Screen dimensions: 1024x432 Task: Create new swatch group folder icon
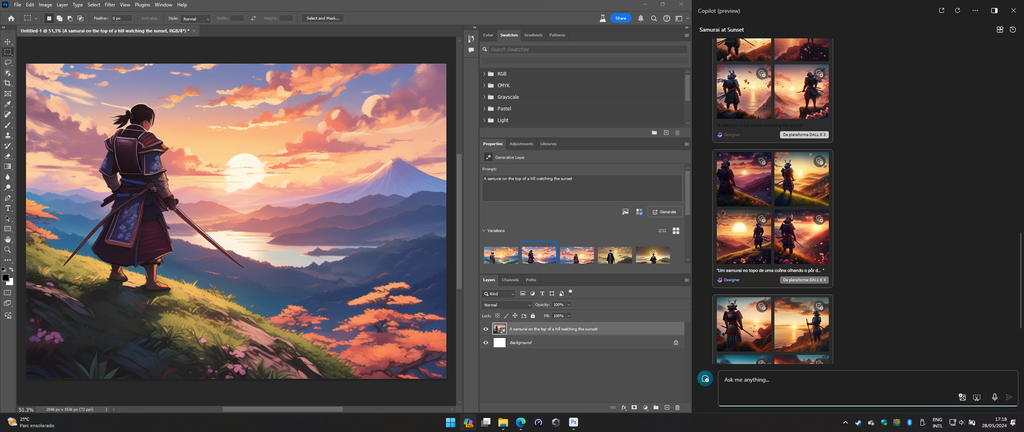pyautogui.click(x=654, y=132)
